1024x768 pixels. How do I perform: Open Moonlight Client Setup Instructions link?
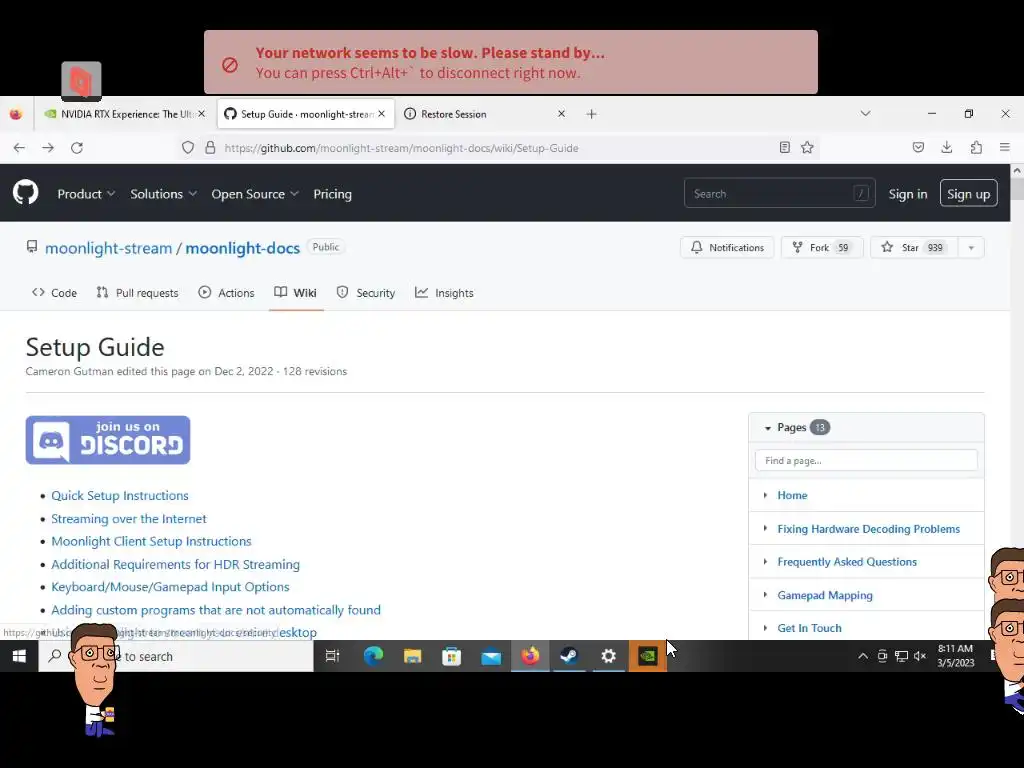coord(151,541)
